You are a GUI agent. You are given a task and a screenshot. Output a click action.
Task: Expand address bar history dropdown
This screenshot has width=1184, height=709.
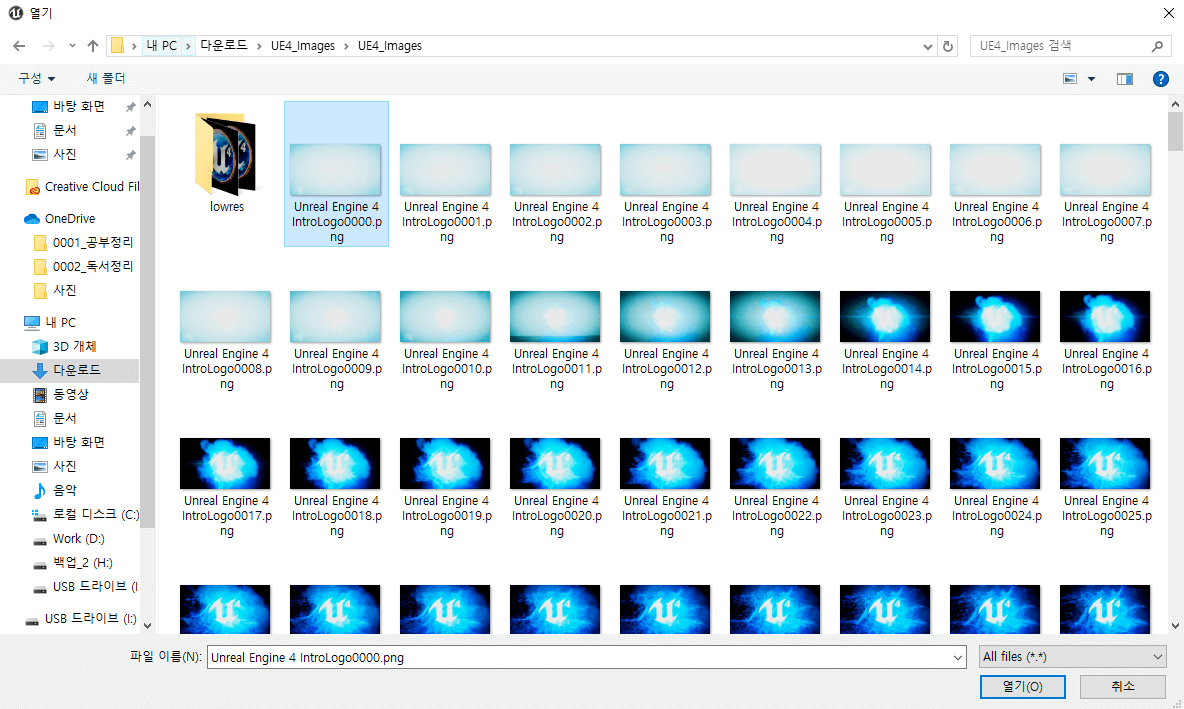coord(928,46)
